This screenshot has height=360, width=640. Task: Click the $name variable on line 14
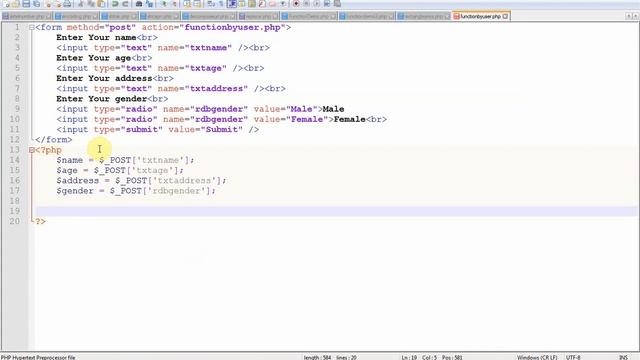[x=69, y=160]
